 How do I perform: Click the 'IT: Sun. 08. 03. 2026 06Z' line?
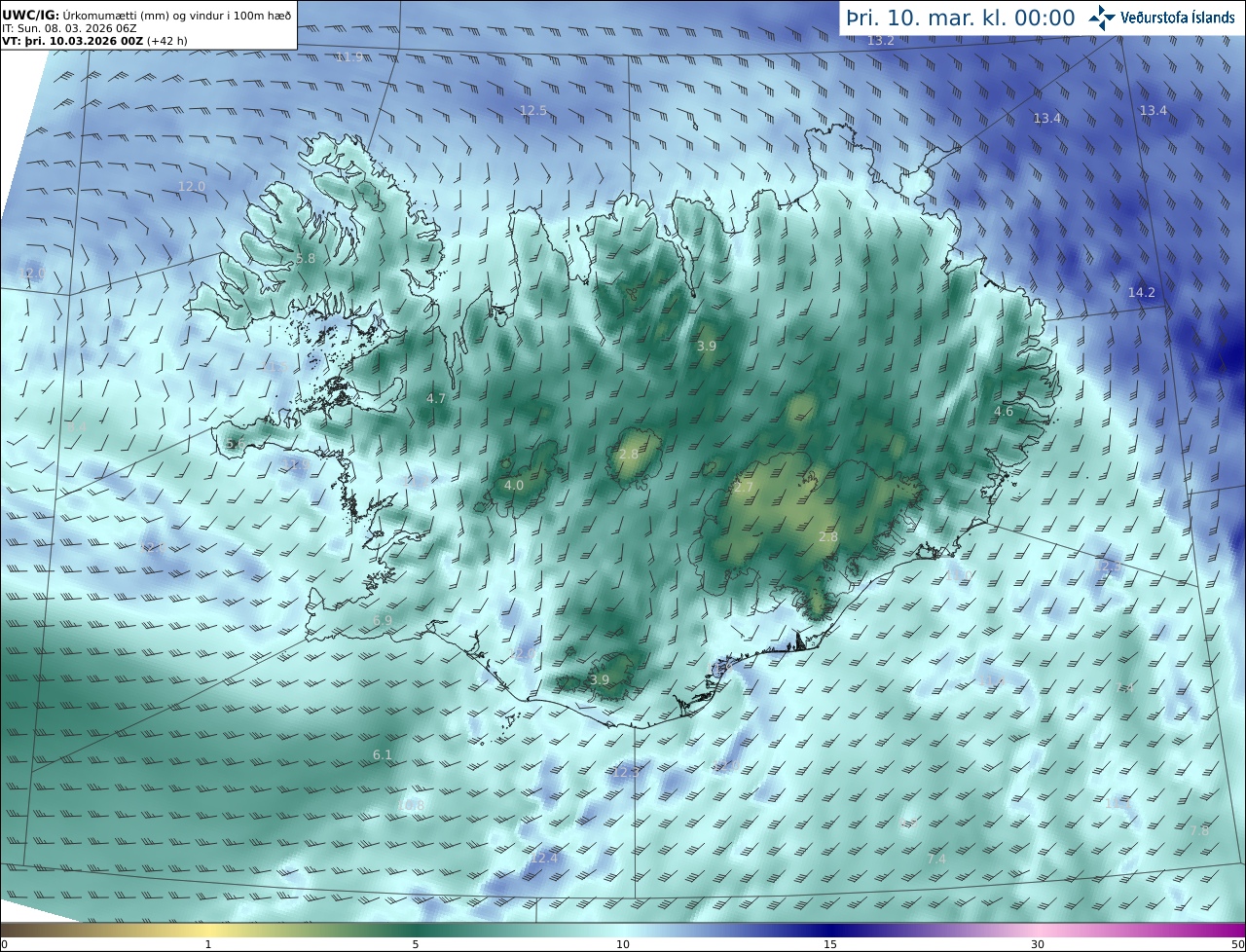tap(68, 28)
